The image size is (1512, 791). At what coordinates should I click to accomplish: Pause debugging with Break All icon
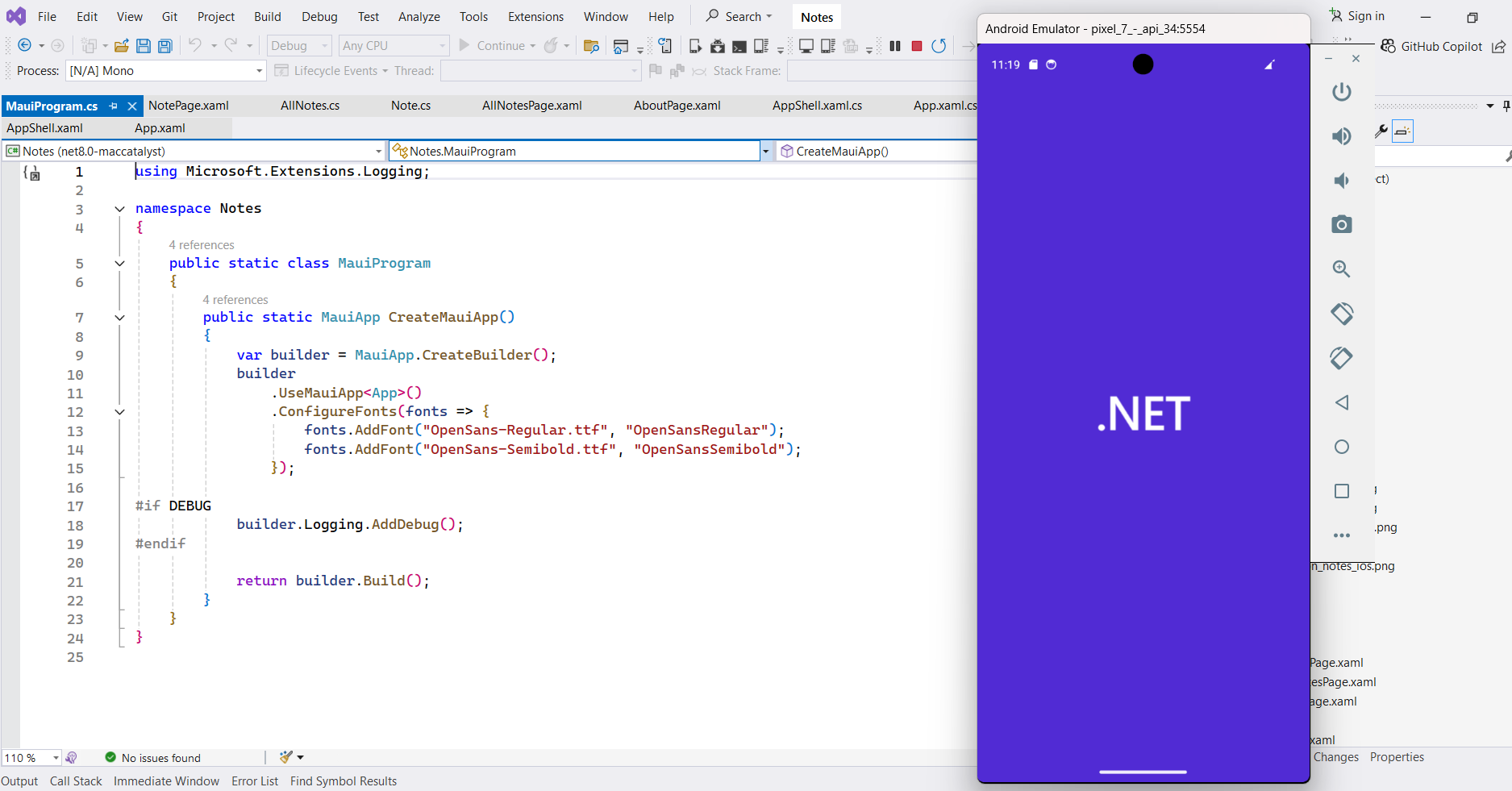coord(895,46)
